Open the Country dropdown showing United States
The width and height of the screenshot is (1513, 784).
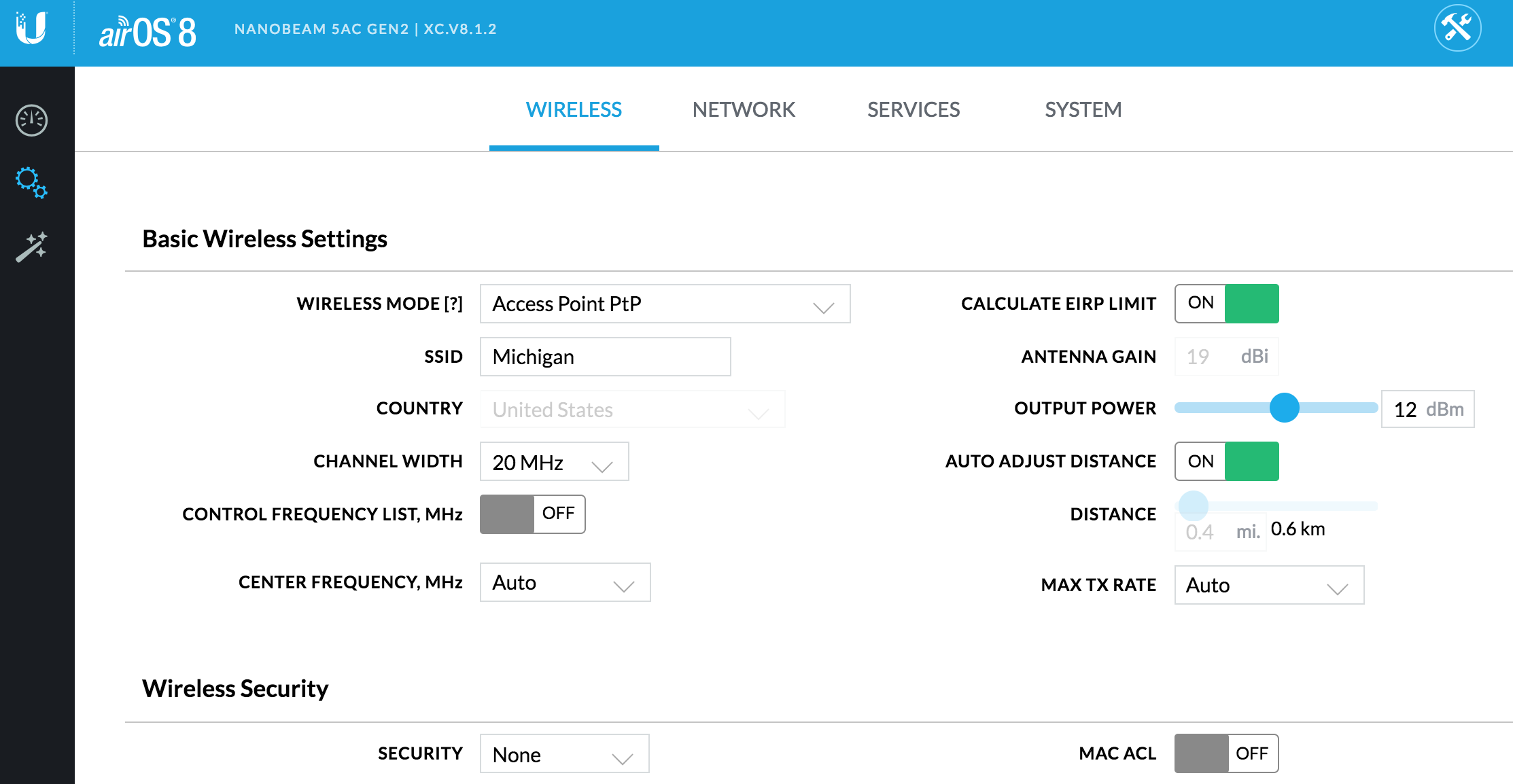coord(632,410)
